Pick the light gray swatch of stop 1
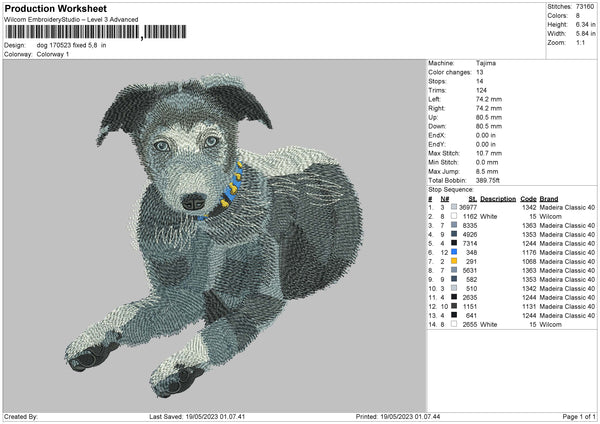Screen dimensions: 600x424 coord(455,206)
